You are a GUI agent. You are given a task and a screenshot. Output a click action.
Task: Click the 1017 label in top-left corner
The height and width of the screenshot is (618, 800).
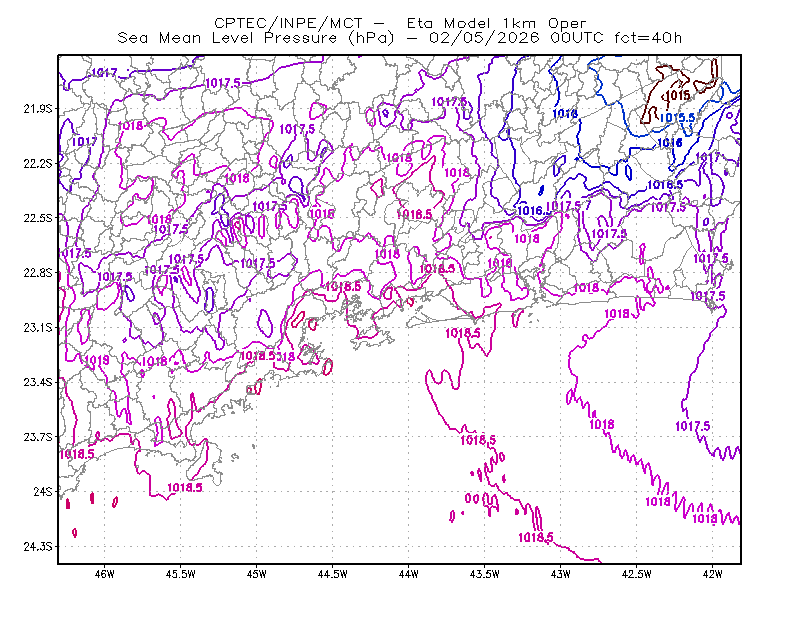coord(104,73)
